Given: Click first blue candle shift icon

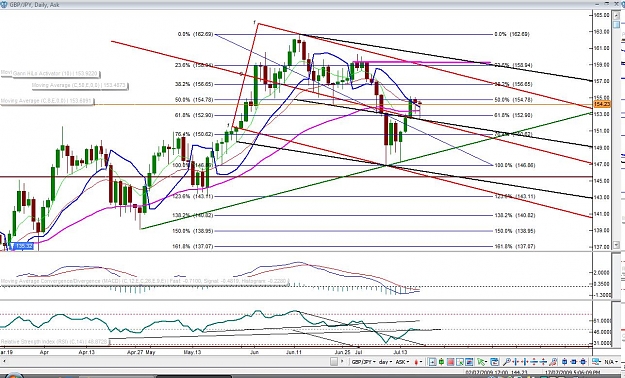Looking at the screenshot, I should pyautogui.click(x=564, y=362).
